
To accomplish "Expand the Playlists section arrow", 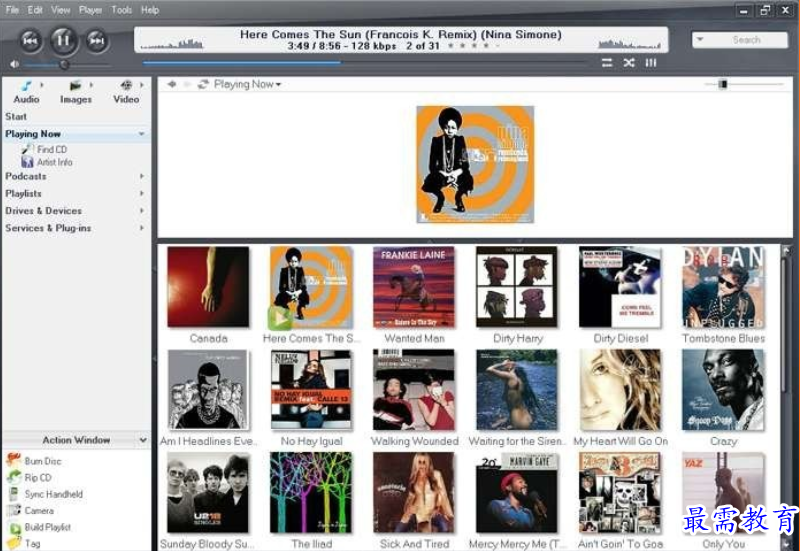I will click(x=142, y=194).
